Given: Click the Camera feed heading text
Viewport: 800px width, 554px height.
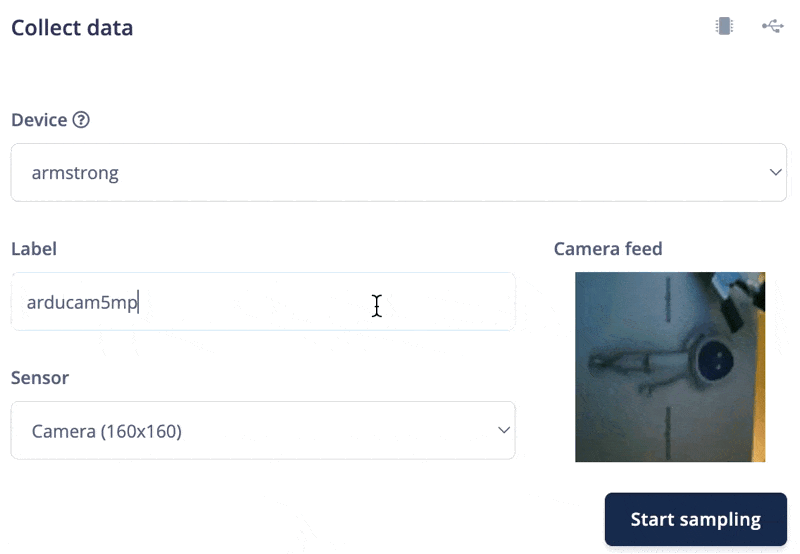Looking at the screenshot, I should [608, 249].
